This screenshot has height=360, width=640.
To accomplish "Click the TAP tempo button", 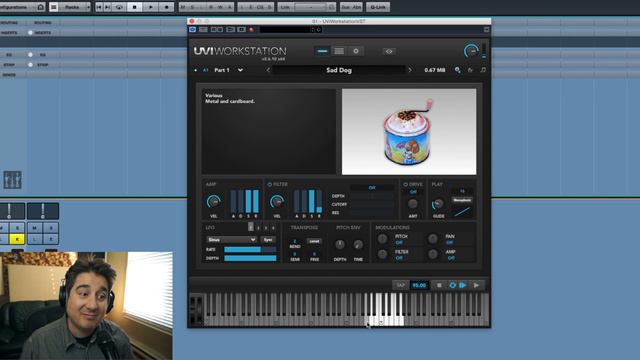I will point(400,285).
